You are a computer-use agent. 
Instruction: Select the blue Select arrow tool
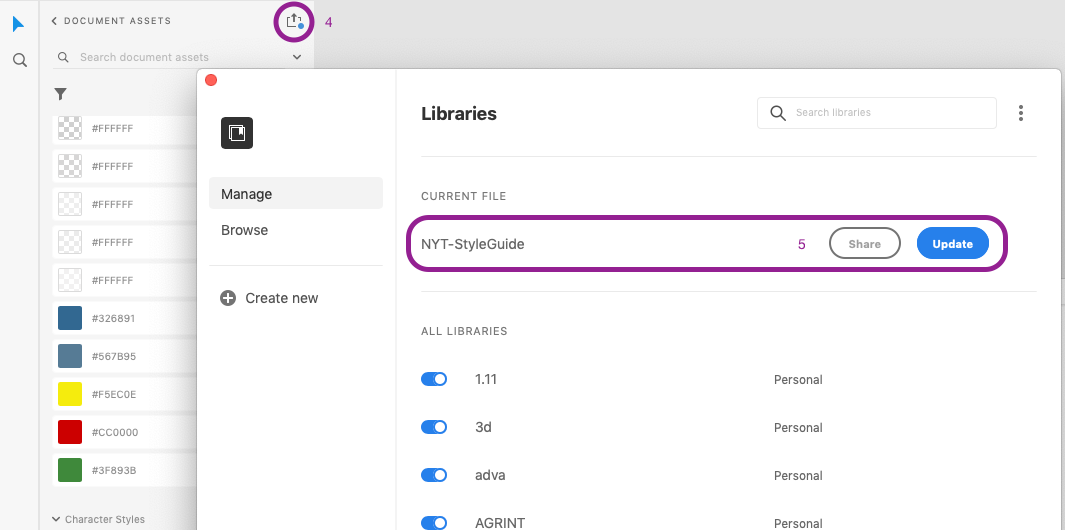(18, 24)
